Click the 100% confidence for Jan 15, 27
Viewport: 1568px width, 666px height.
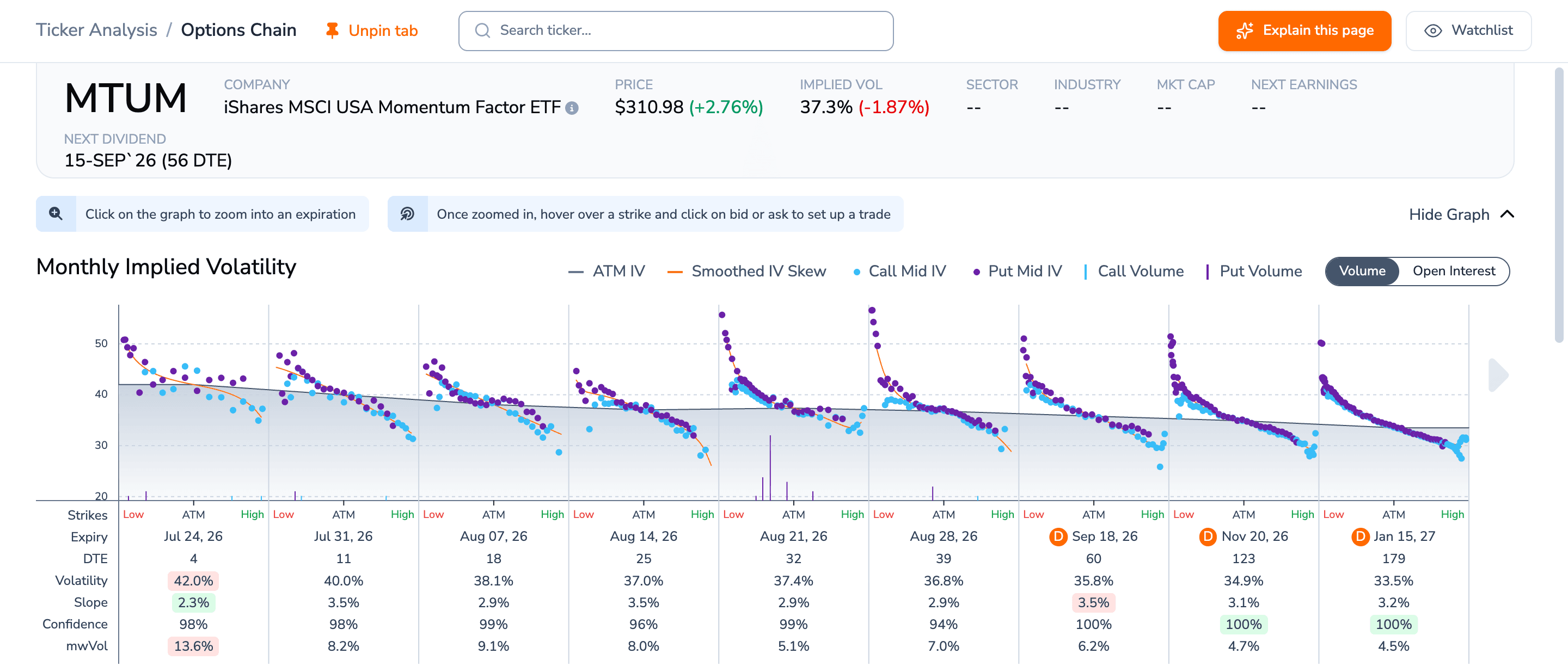click(1393, 625)
